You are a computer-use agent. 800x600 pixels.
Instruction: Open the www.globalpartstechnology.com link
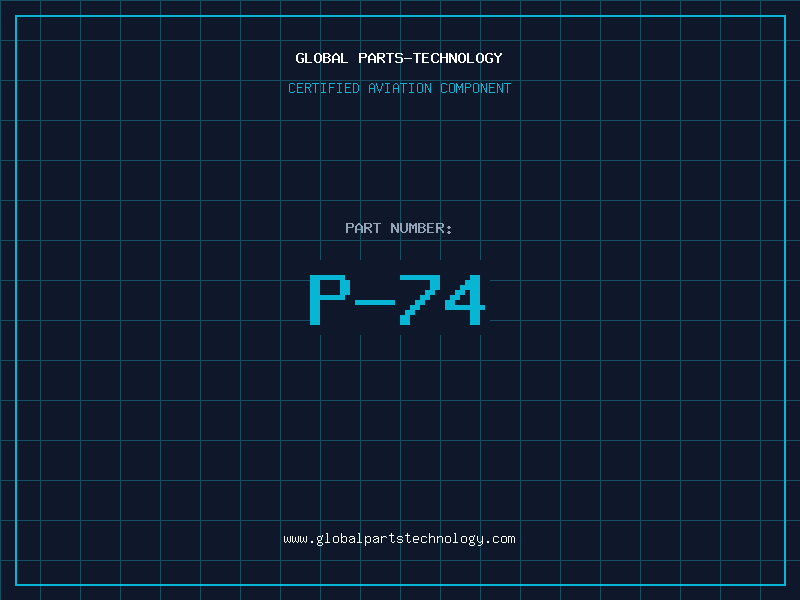click(399, 539)
